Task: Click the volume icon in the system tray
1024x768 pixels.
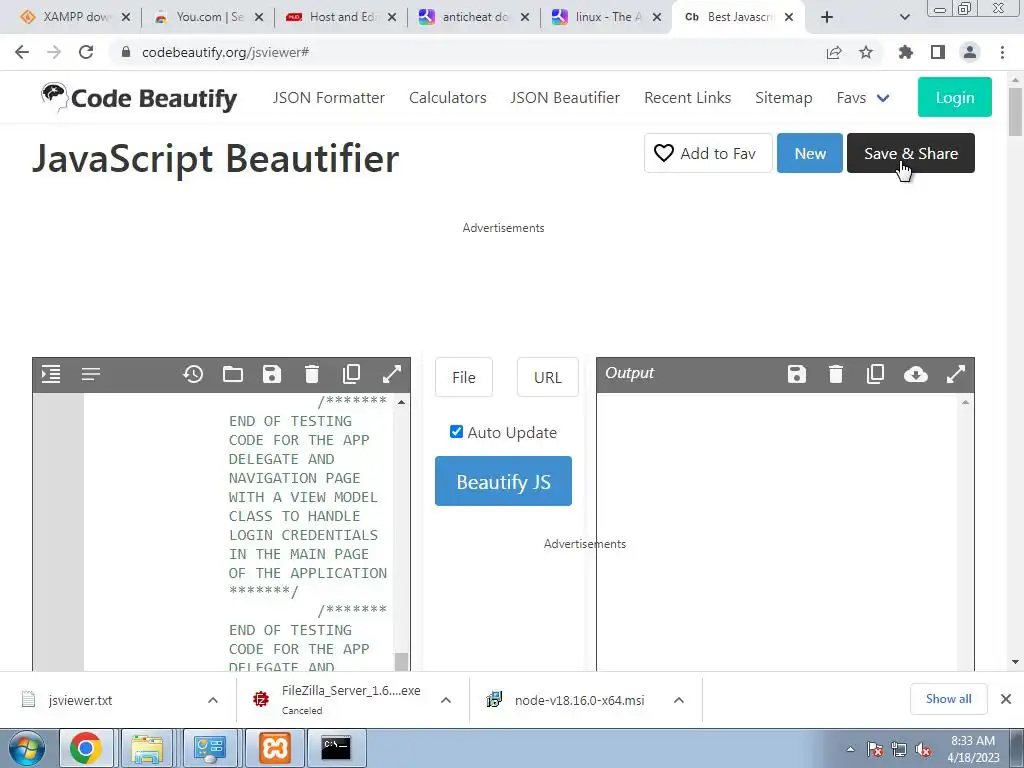Action: tap(923, 750)
